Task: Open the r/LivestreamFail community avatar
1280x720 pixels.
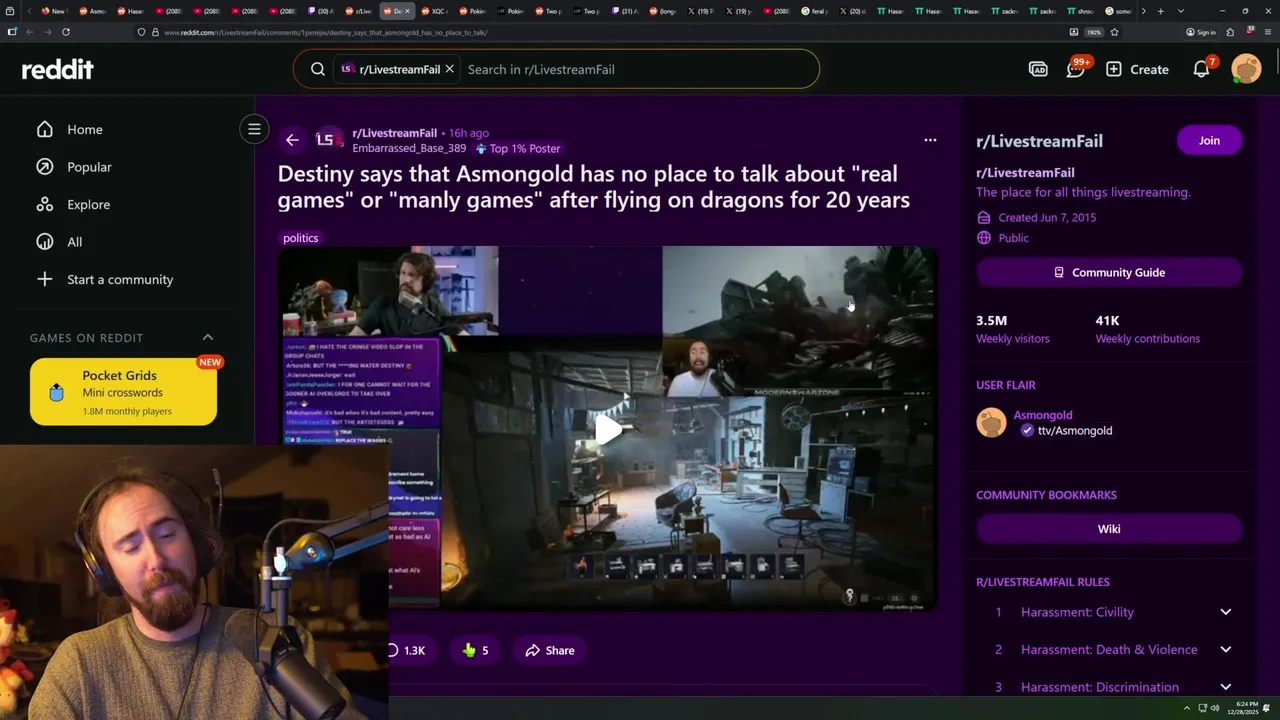Action: pyautogui.click(x=328, y=140)
